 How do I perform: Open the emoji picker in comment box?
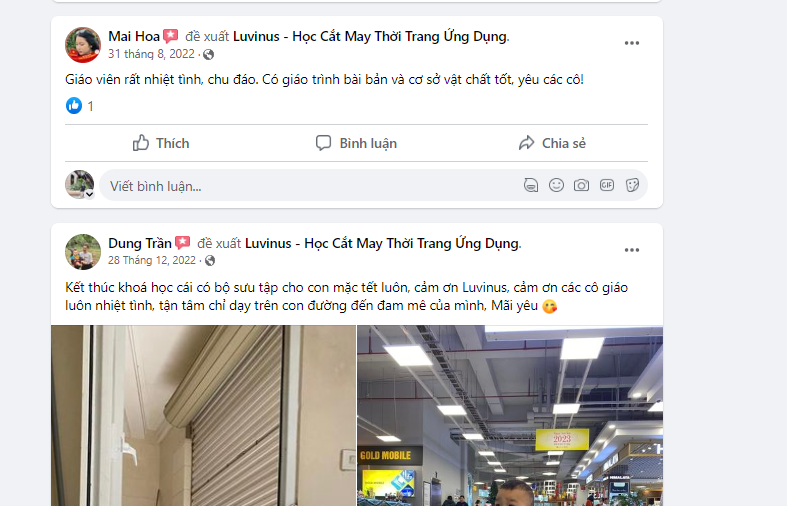click(x=556, y=185)
